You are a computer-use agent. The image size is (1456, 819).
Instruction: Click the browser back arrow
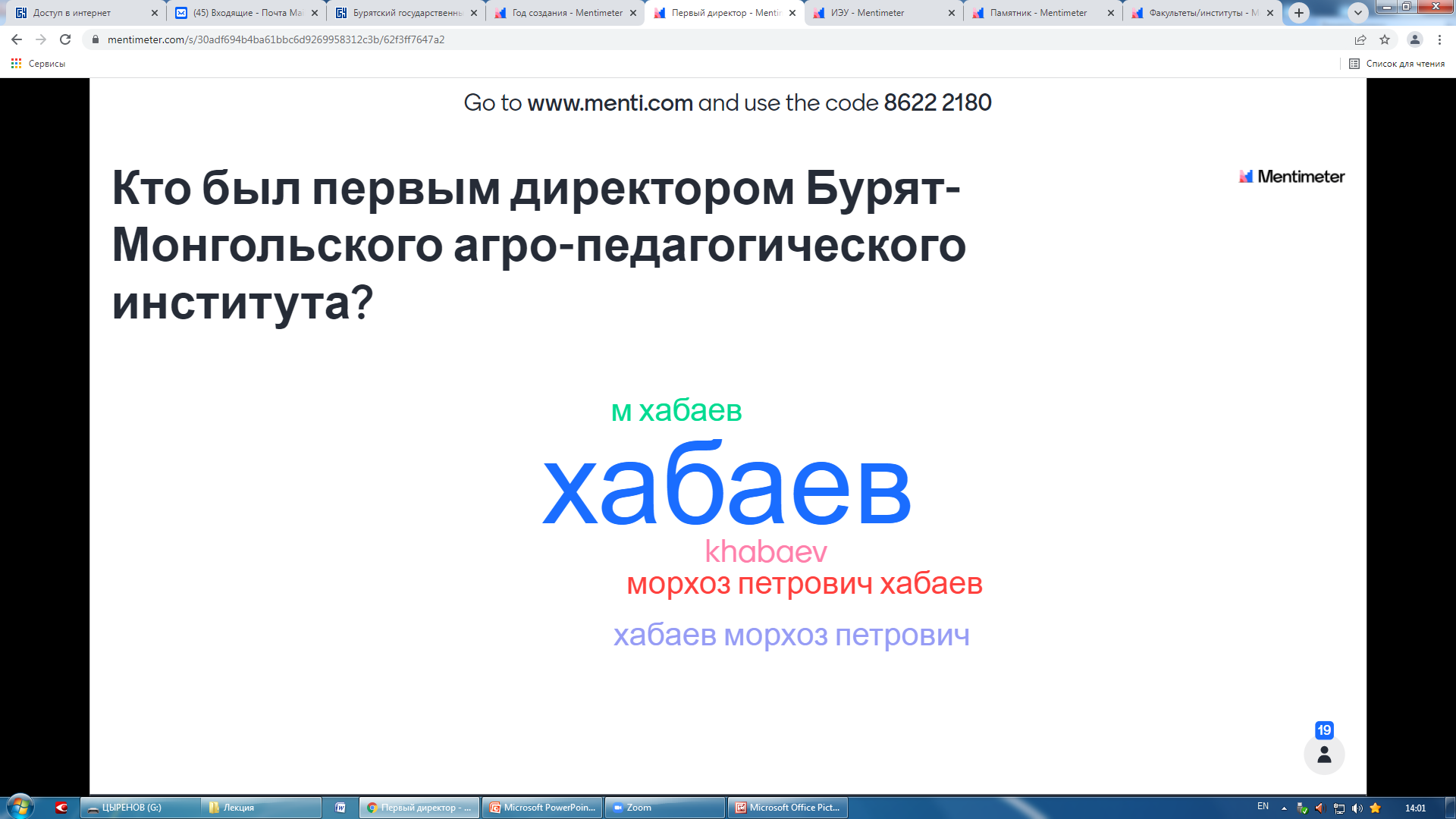(17, 39)
